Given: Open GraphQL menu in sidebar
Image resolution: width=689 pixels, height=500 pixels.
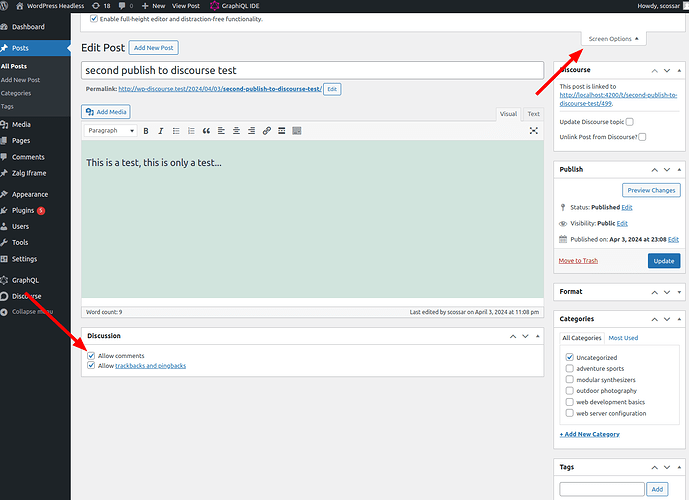Looking at the screenshot, I should [25, 280].
